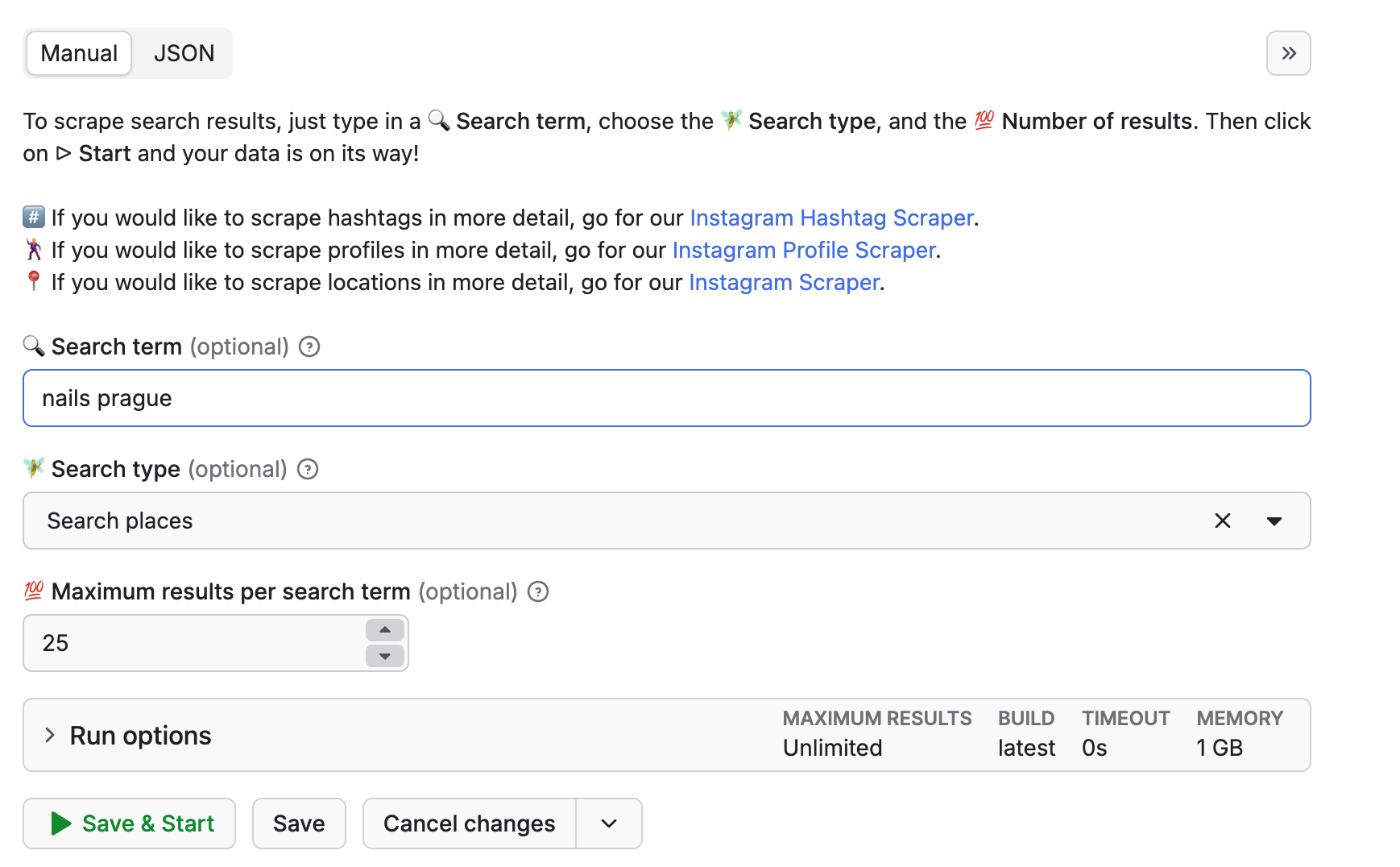The height and width of the screenshot is (867, 1400).
Task: Open the Instagram Hashtag Scraper link
Action: click(x=830, y=218)
